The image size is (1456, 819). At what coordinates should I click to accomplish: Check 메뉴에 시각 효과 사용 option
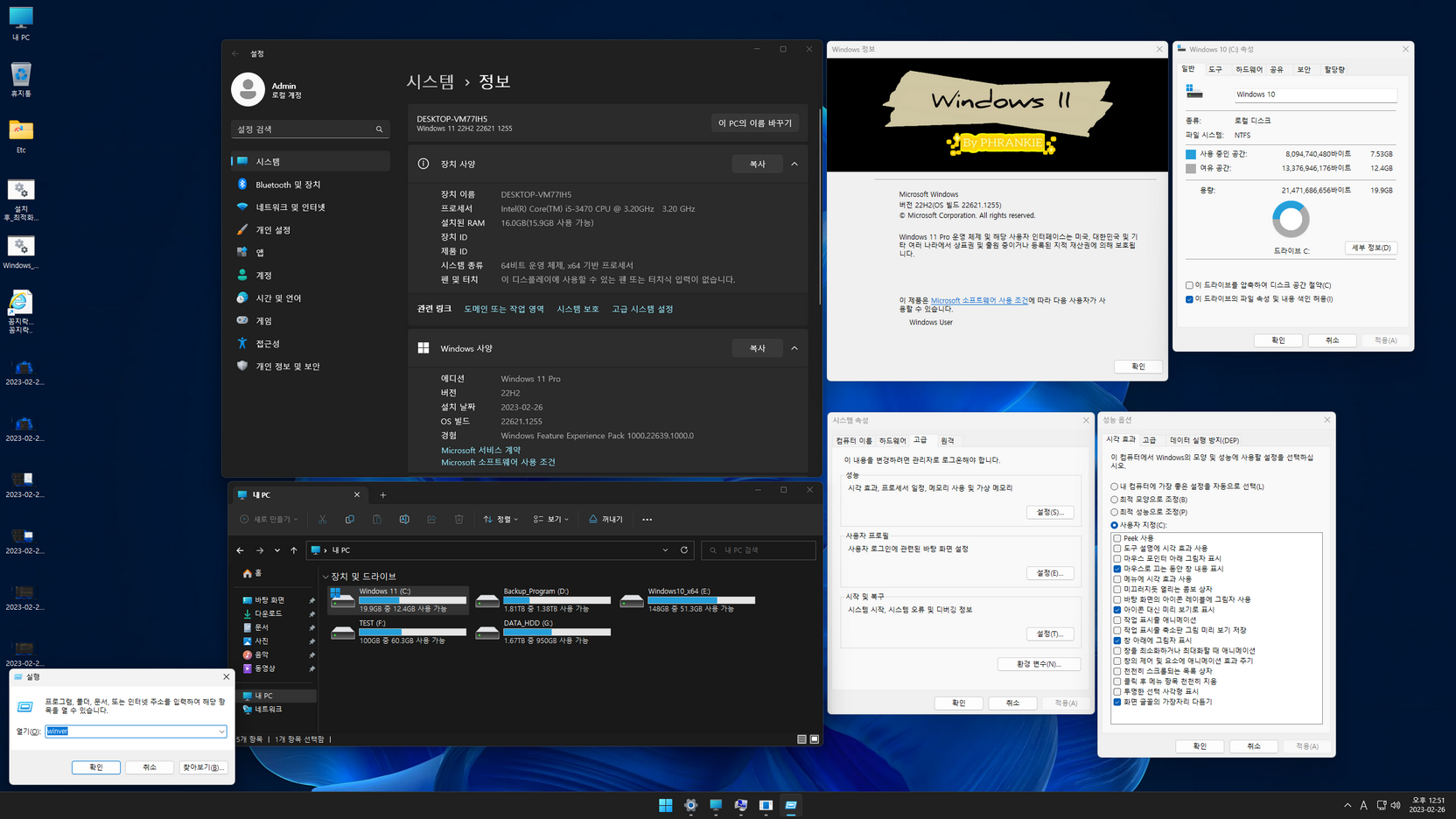pyautogui.click(x=1117, y=579)
